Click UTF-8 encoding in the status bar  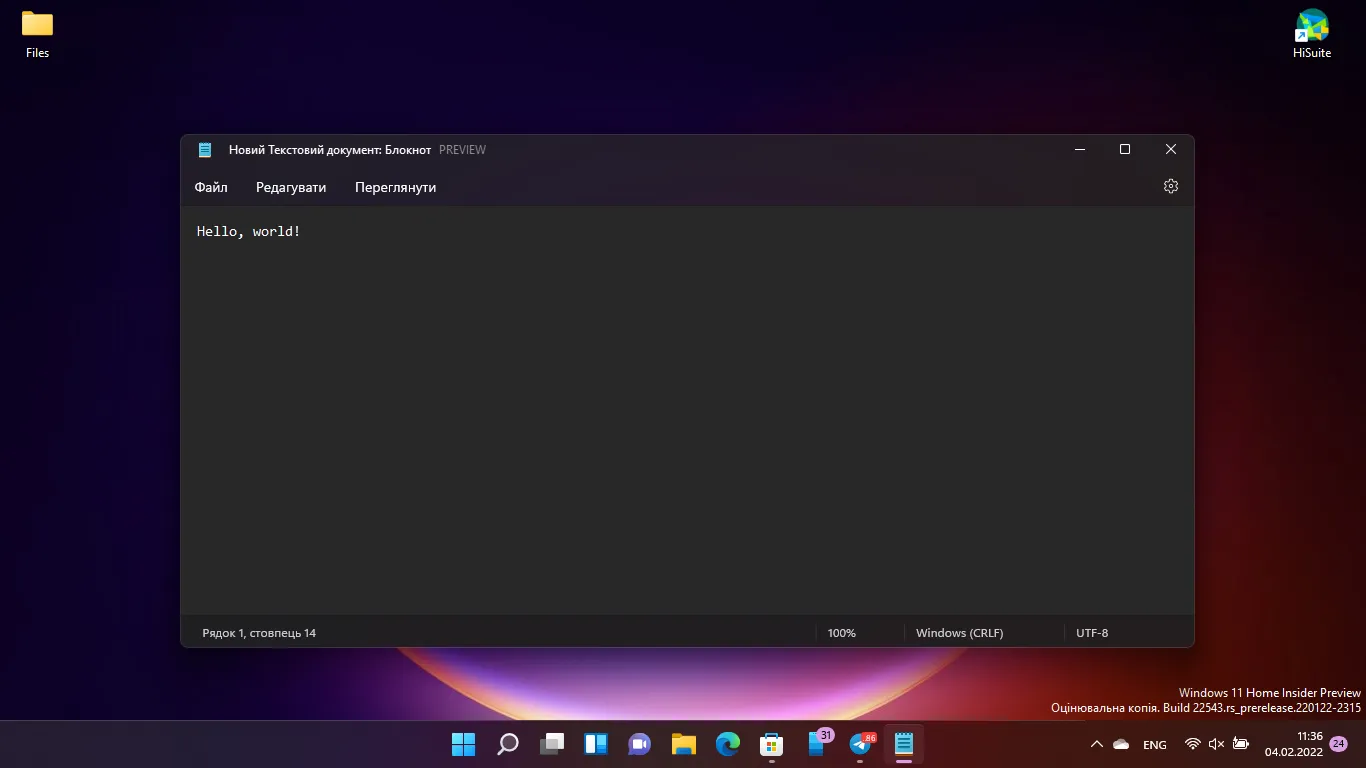[1092, 632]
